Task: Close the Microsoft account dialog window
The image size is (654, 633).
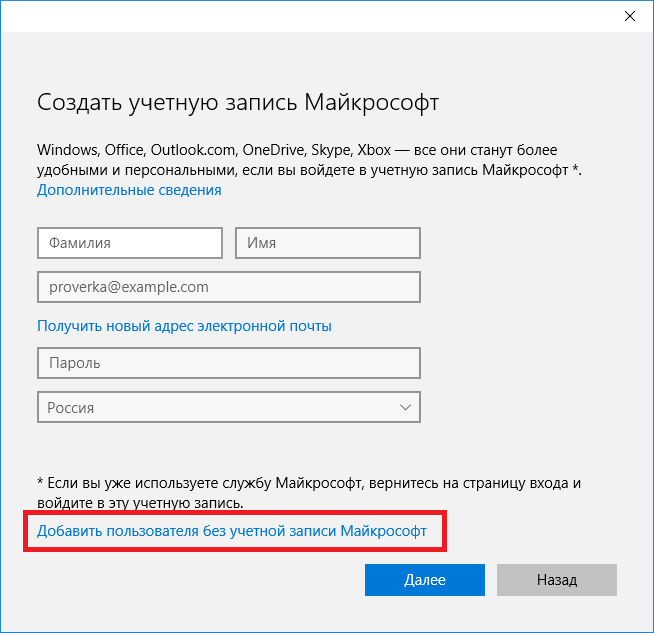Action: point(629,16)
